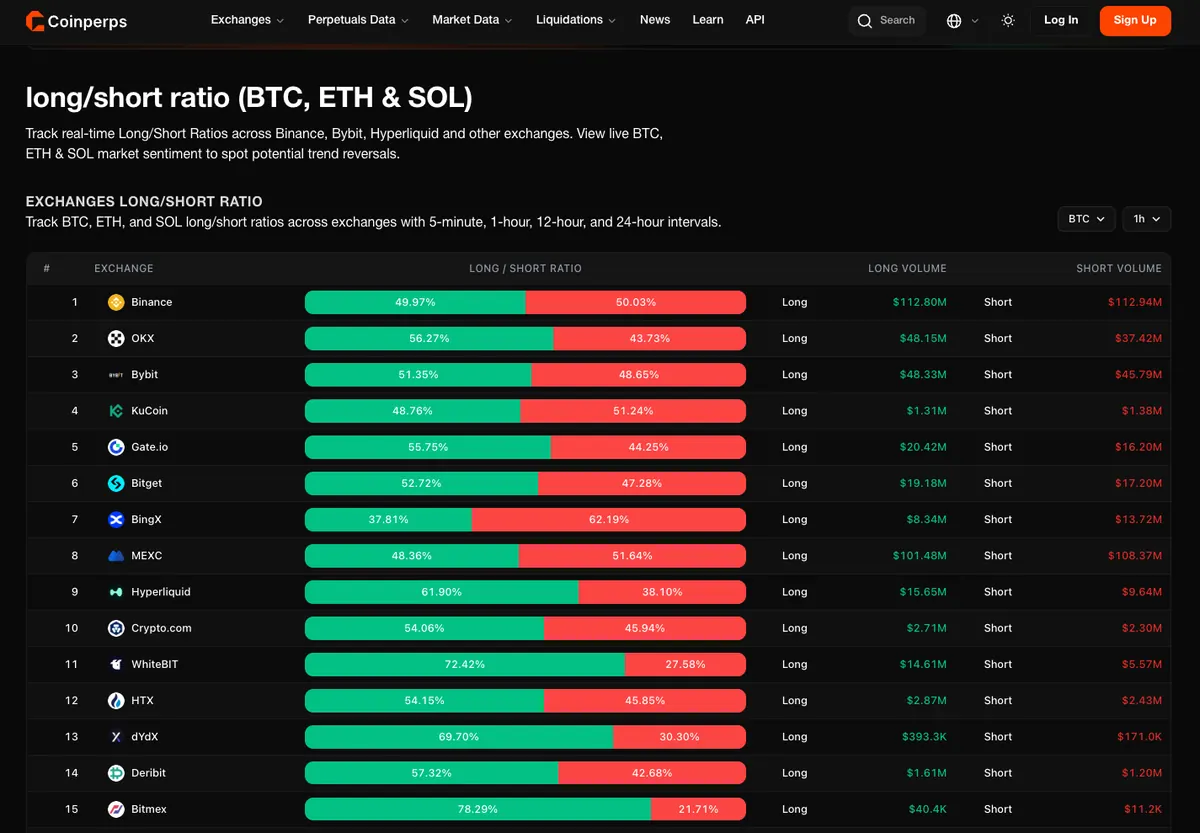Click the Binance exchange name

pos(152,302)
